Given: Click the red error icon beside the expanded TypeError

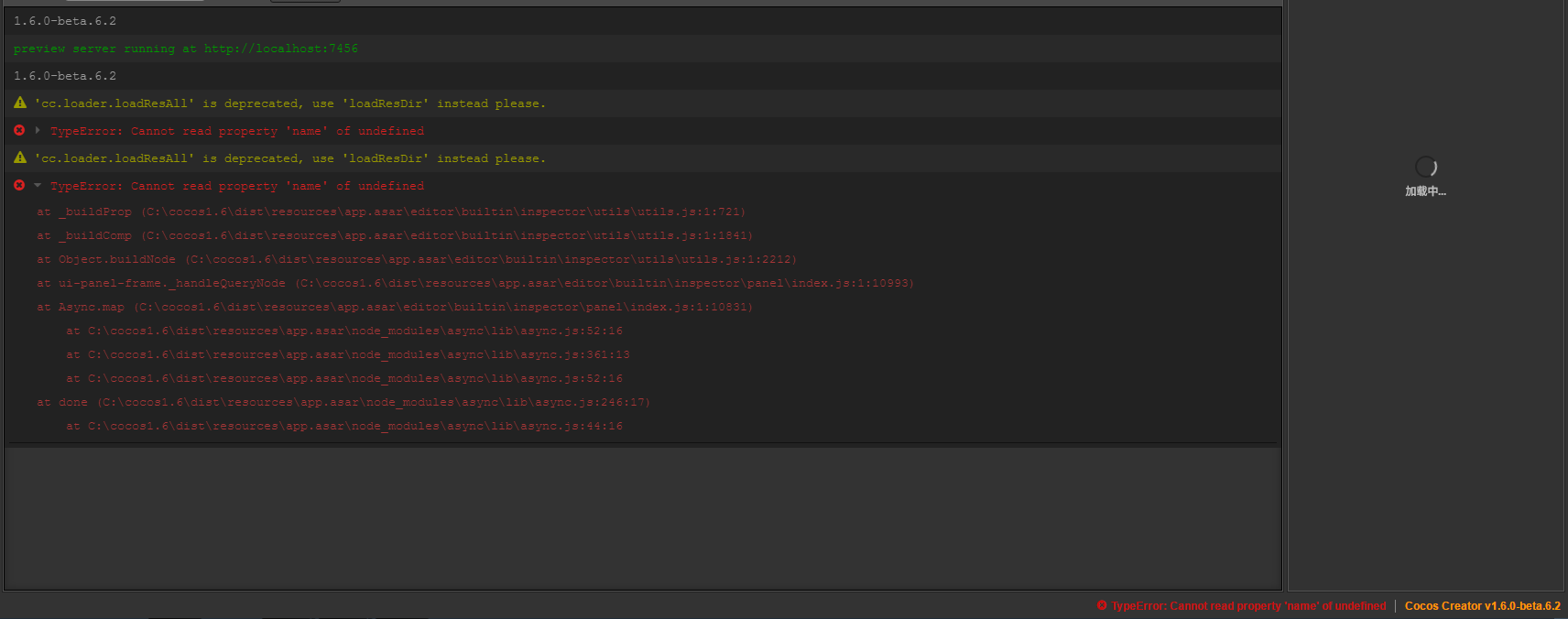Looking at the screenshot, I should pos(19,185).
